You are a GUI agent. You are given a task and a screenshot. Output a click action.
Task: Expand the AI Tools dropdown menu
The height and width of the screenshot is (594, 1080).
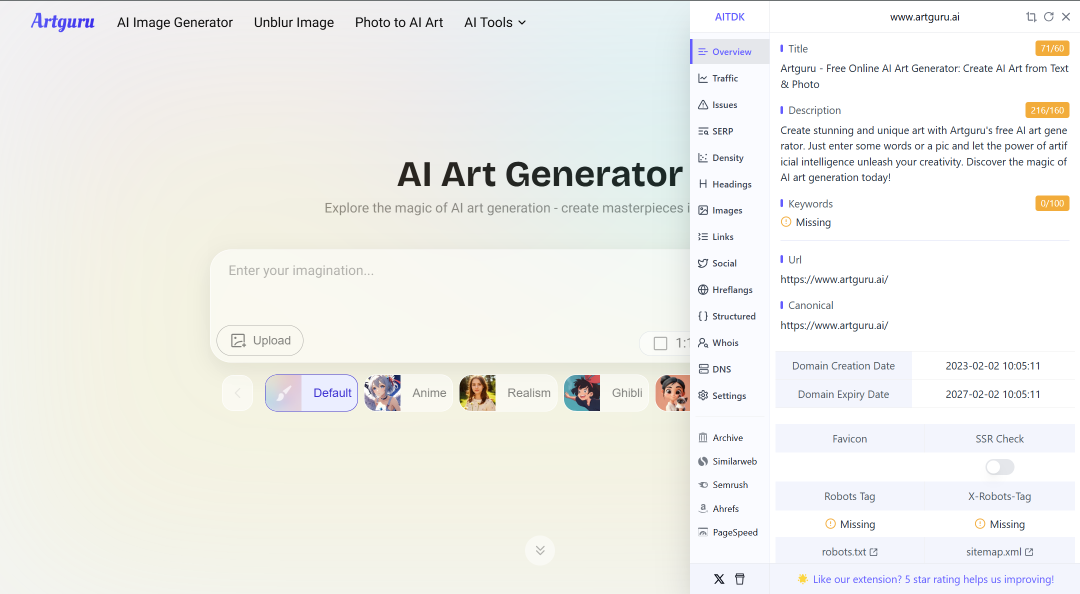495,23
